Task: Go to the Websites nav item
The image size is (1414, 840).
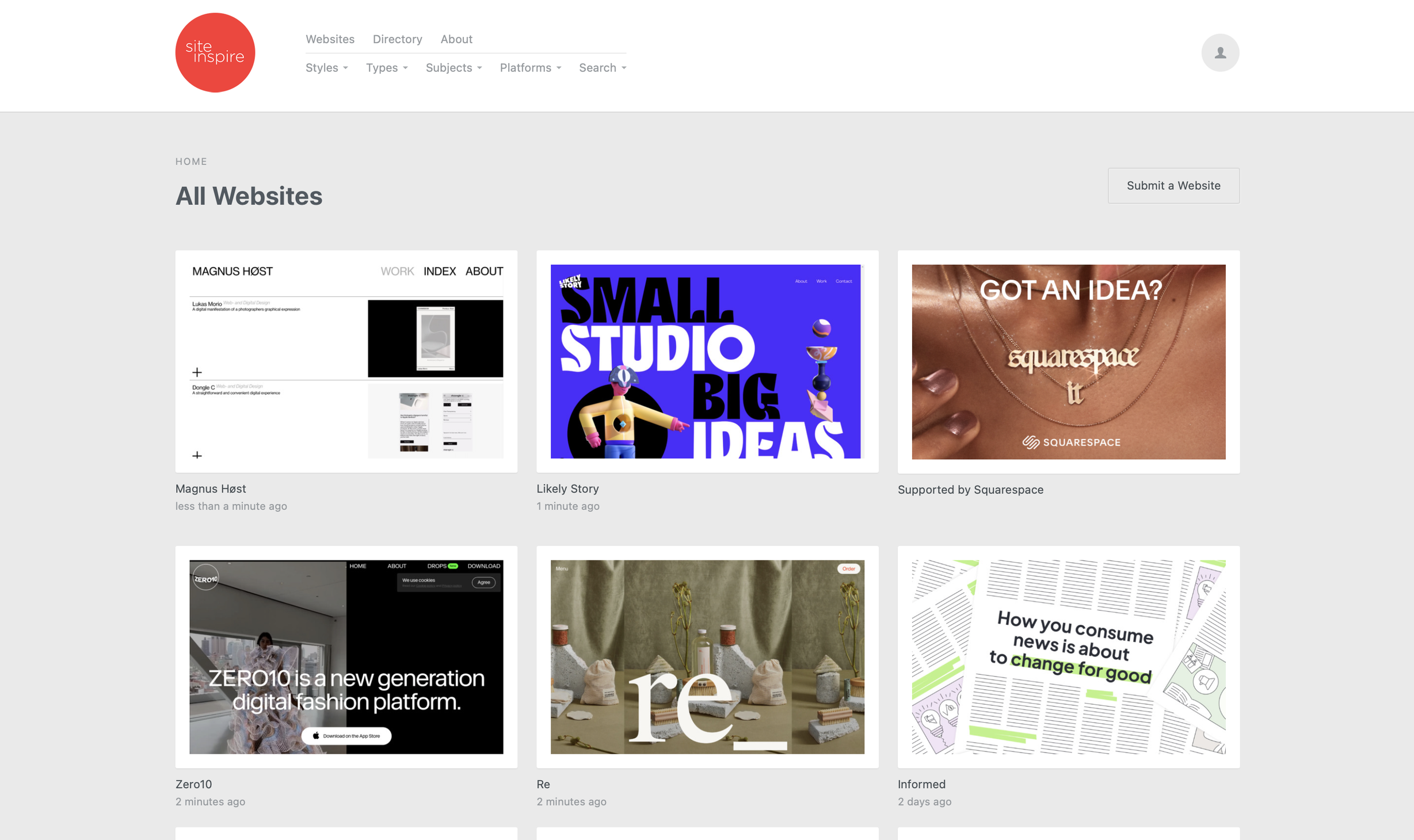Action: [x=330, y=39]
